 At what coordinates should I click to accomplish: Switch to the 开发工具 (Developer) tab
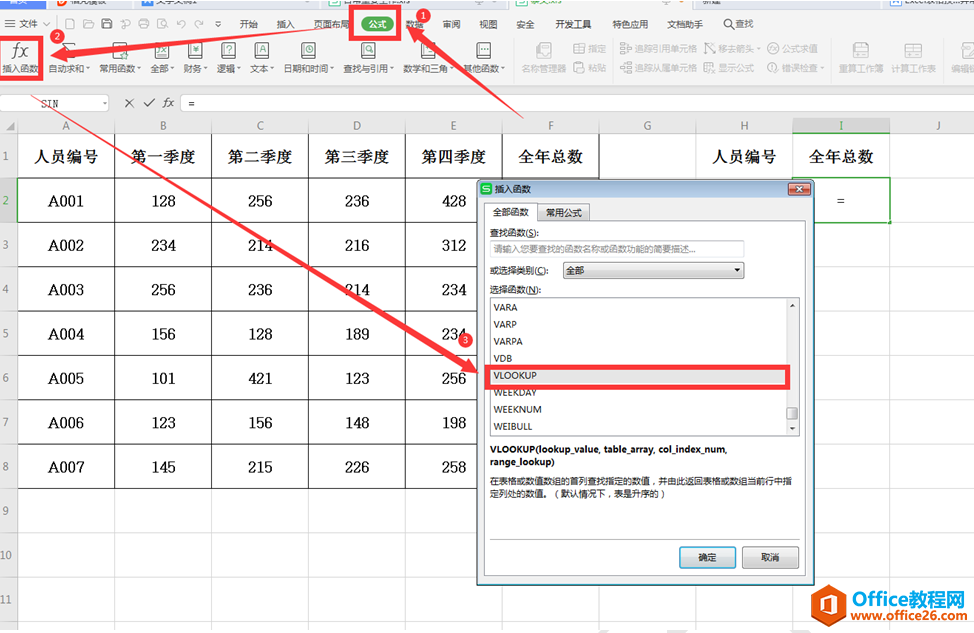click(573, 24)
